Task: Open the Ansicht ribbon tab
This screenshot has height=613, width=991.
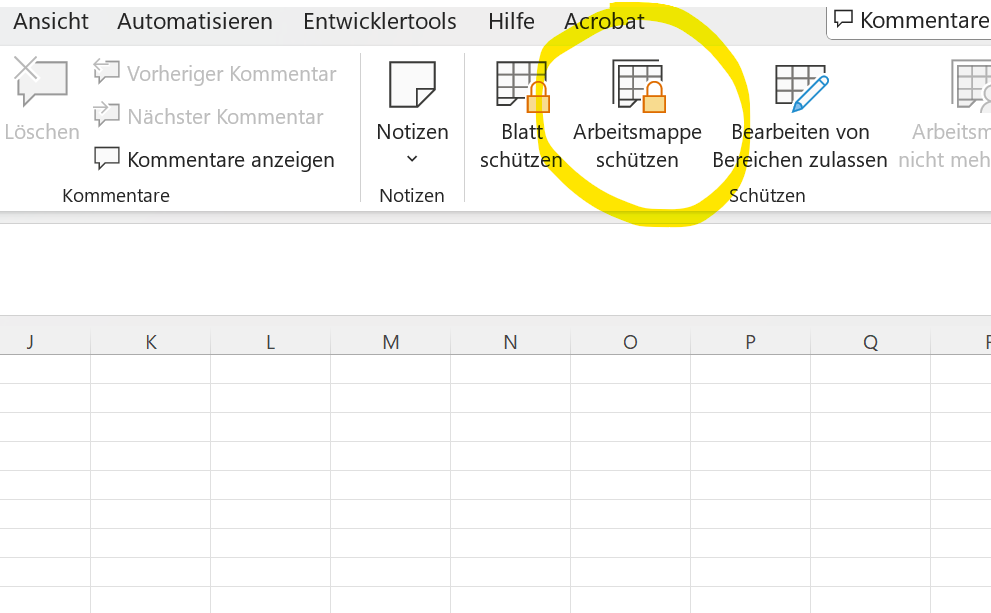Action: pos(51,21)
